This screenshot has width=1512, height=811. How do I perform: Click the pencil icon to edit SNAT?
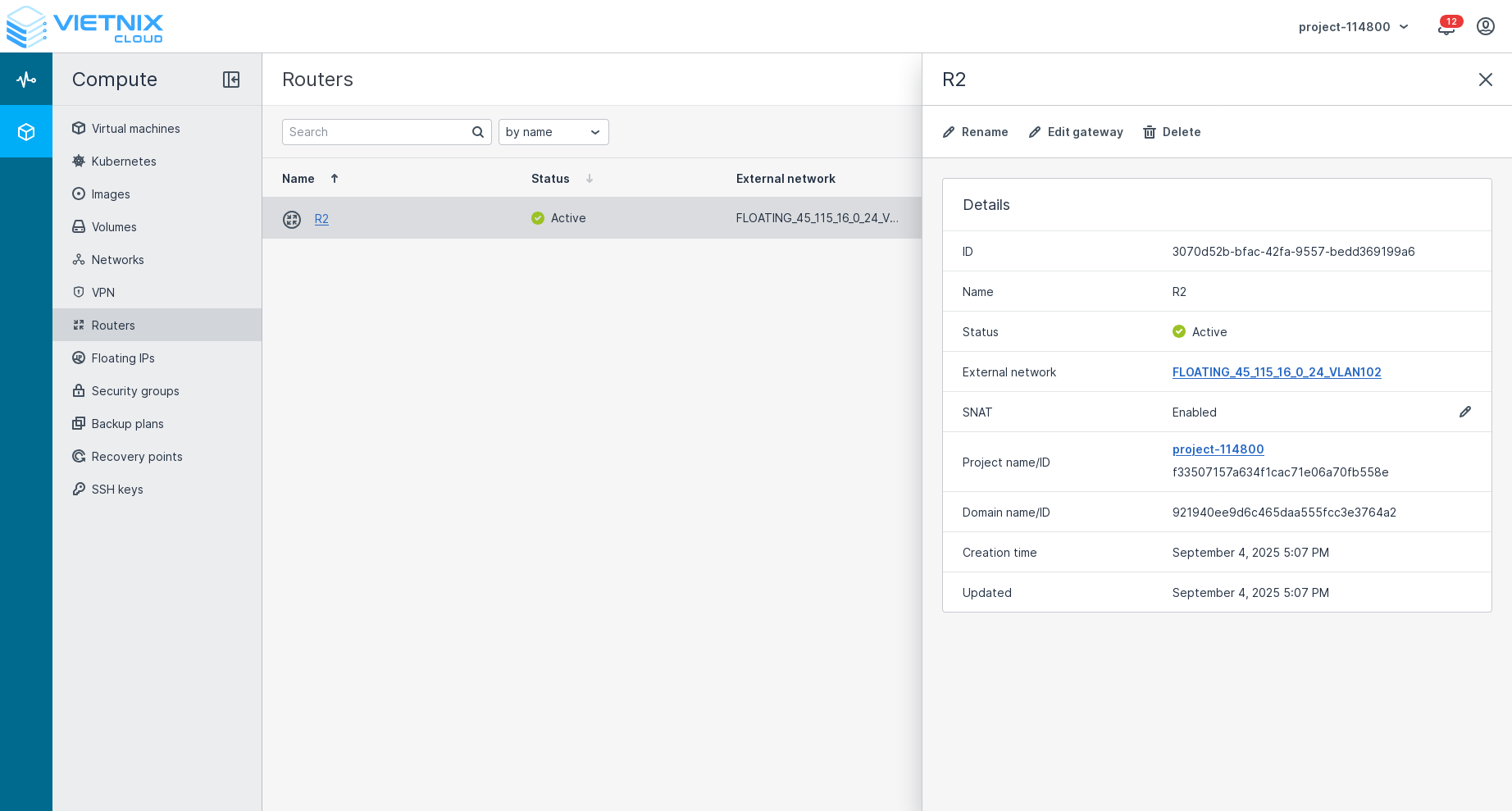[x=1464, y=412]
